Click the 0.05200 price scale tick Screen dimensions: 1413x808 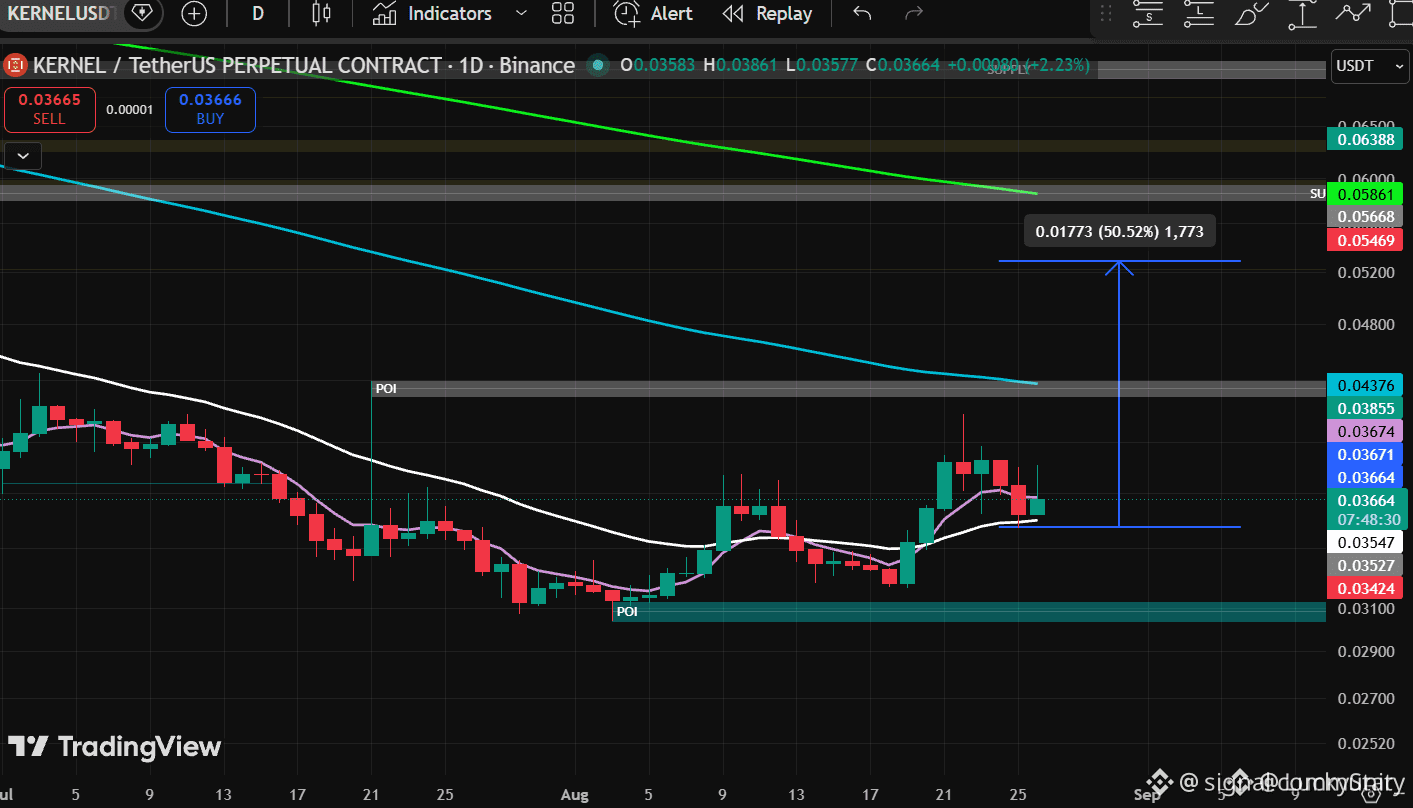(1365, 272)
